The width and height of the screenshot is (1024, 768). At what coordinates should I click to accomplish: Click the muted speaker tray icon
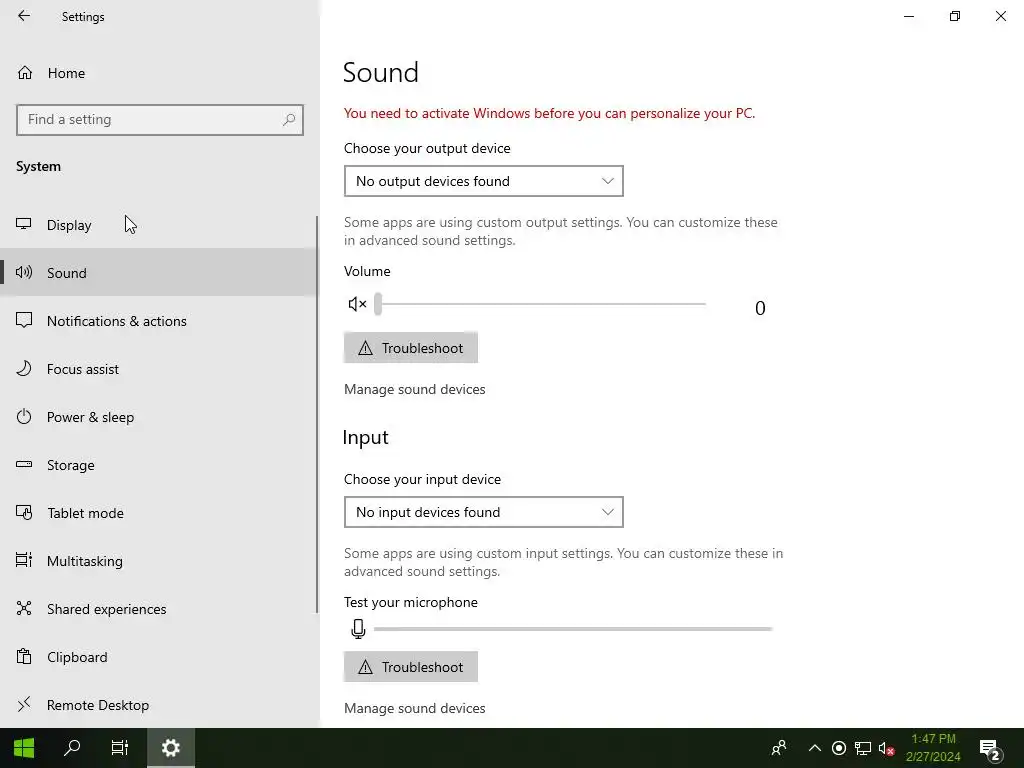pos(886,748)
